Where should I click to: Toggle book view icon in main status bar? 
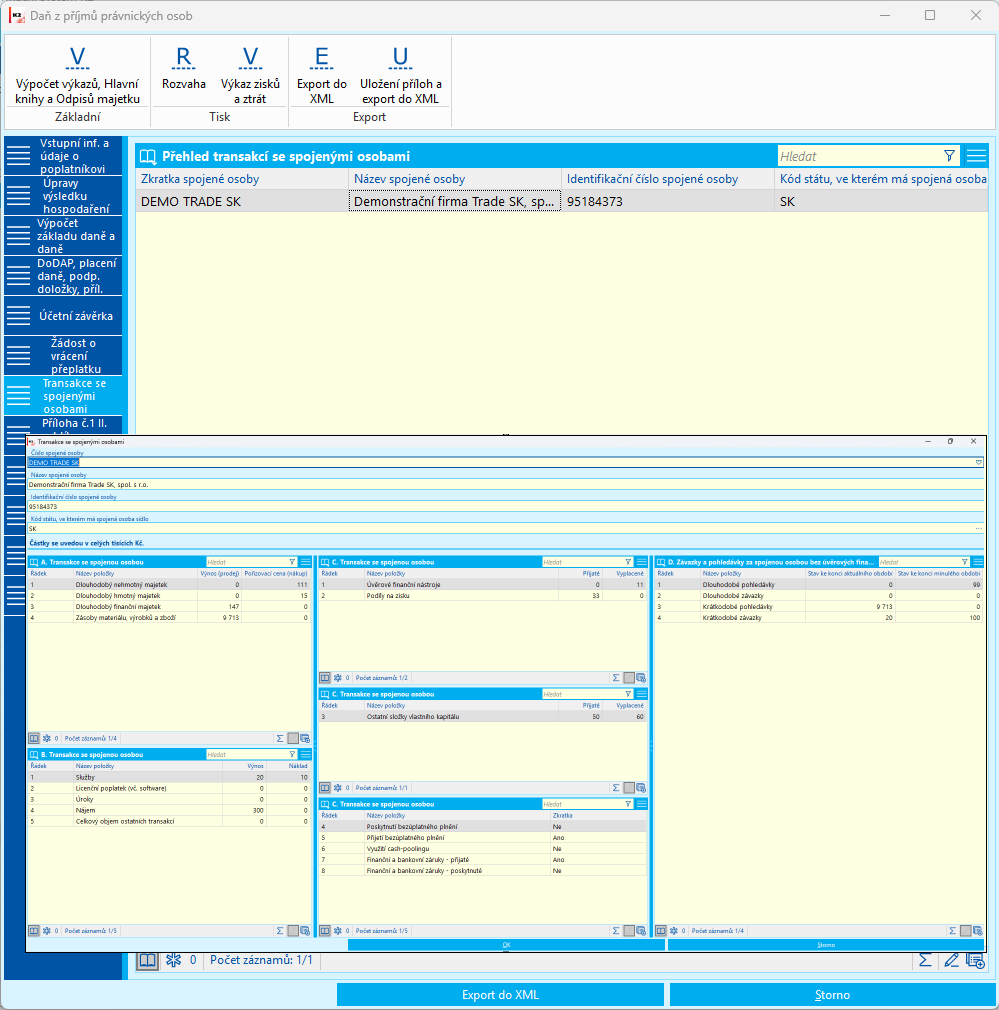pos(147,960)
